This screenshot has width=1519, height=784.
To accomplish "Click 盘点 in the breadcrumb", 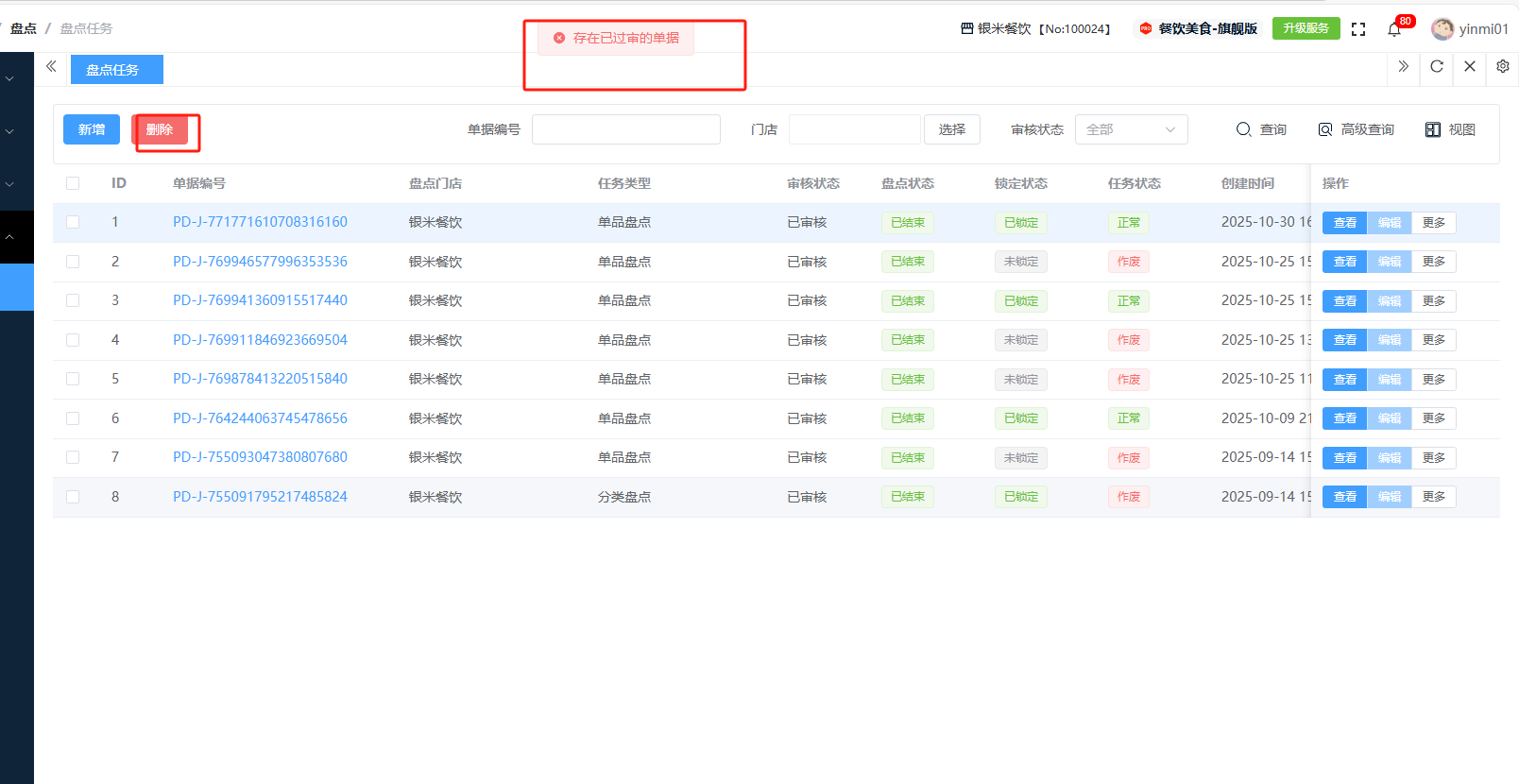I will click(24, 28).
